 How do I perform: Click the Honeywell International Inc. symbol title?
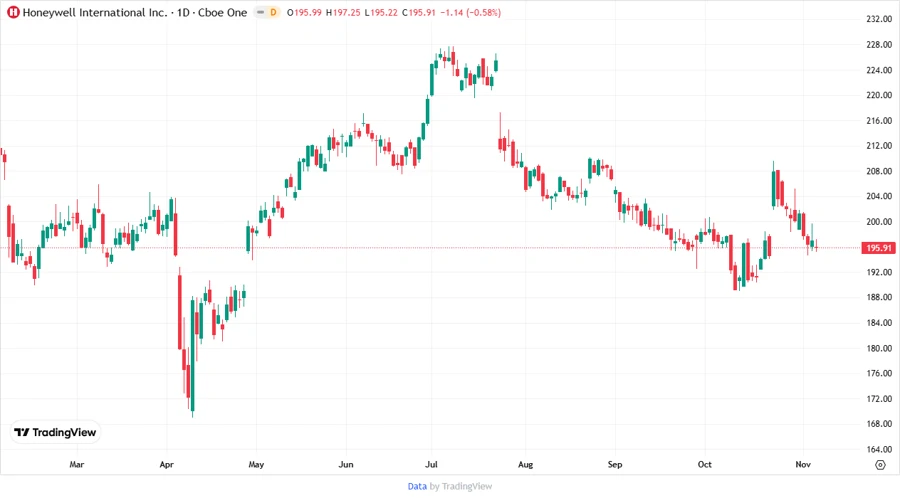click(95, 12)
